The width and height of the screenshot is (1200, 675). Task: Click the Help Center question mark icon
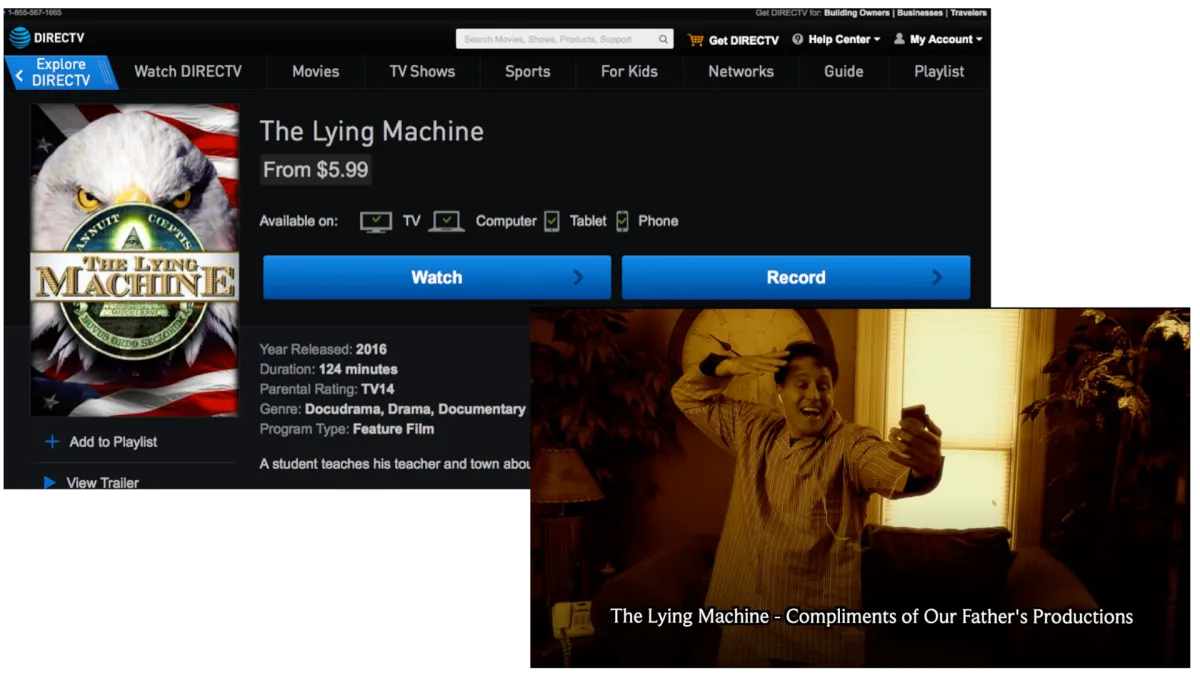coord(798,39)
